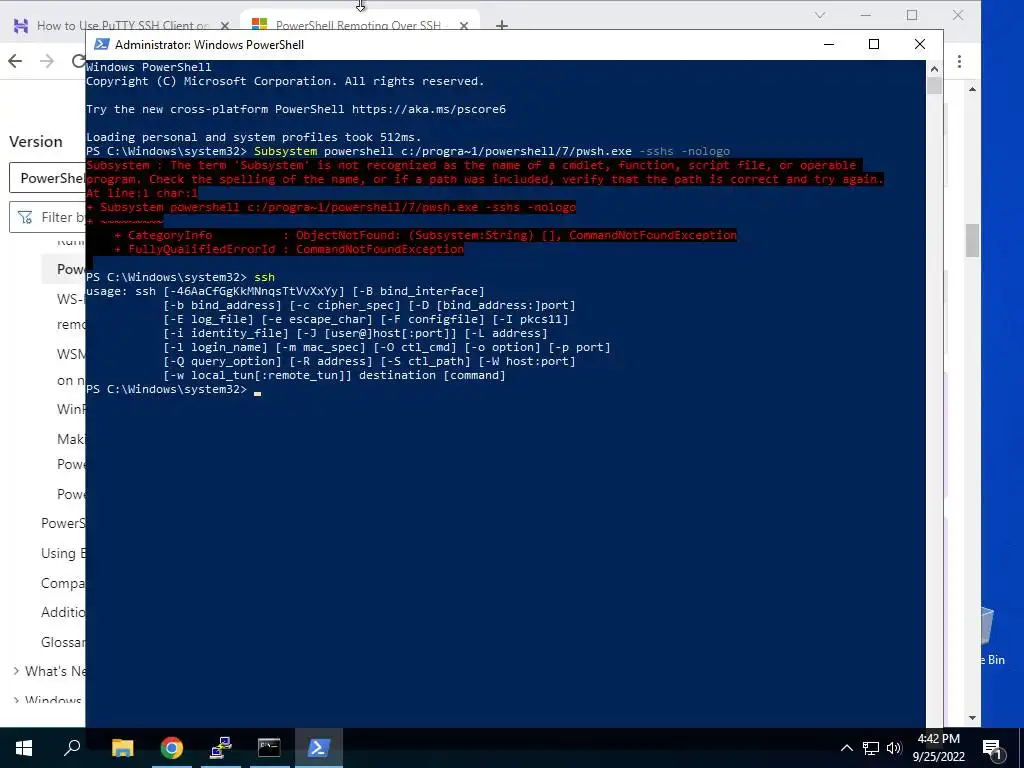Close the PuTTY SSH Client tab

point(225,26)
